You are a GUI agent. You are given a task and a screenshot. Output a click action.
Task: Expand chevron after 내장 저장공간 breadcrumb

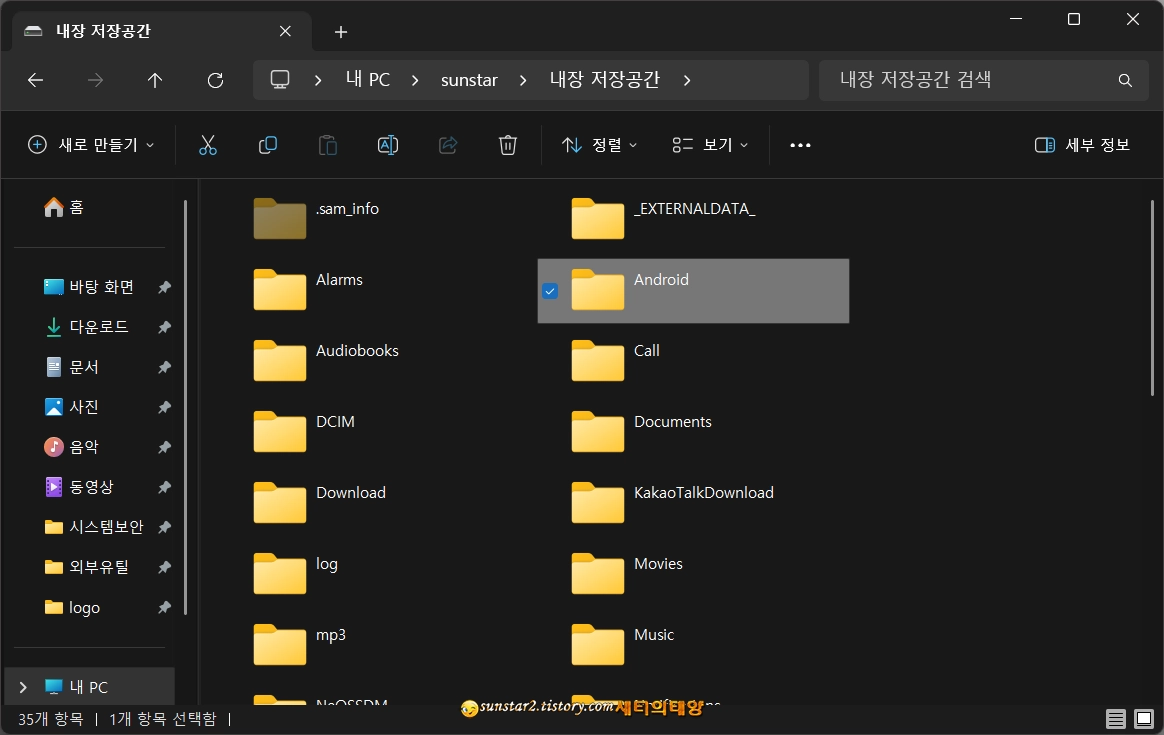687,80
